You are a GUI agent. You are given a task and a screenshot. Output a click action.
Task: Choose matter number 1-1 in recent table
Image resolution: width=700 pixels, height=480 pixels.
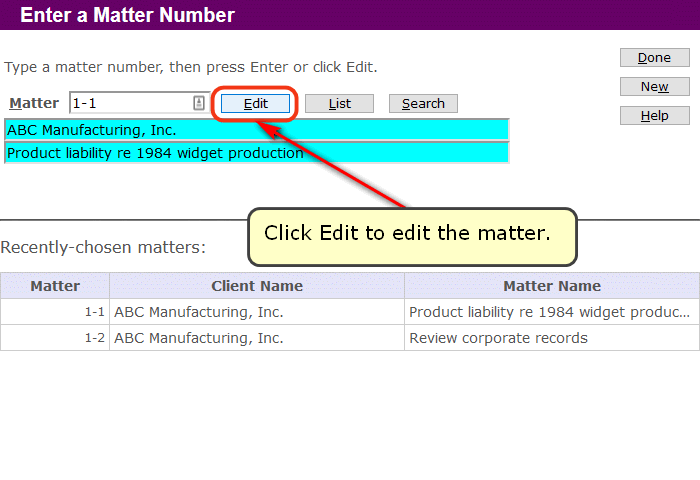(x=94, y=312)
